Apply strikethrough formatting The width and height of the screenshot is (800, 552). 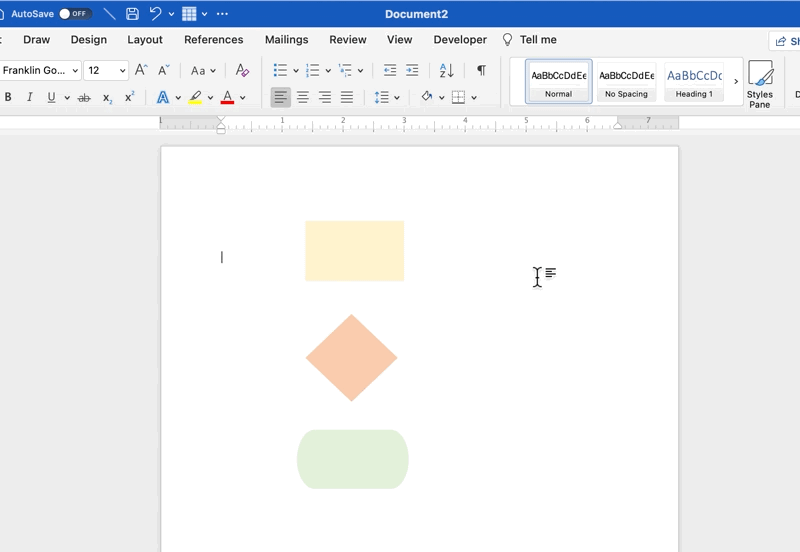(84, 98)
